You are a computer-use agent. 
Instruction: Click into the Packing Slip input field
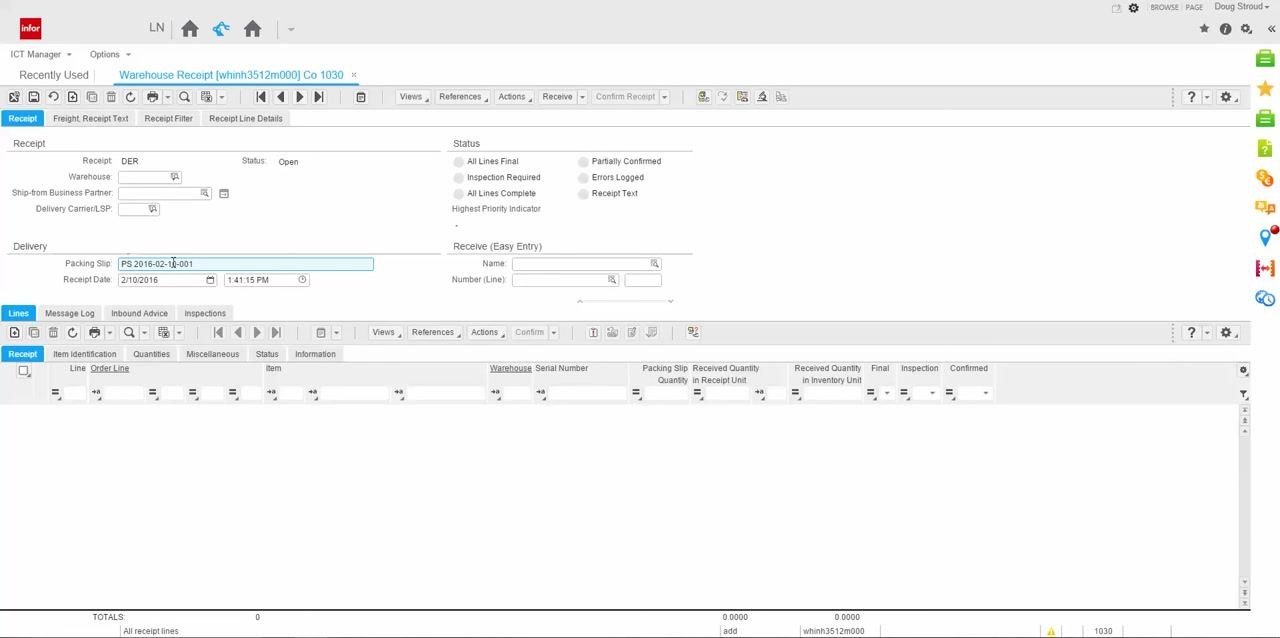(x=246, y=264)
